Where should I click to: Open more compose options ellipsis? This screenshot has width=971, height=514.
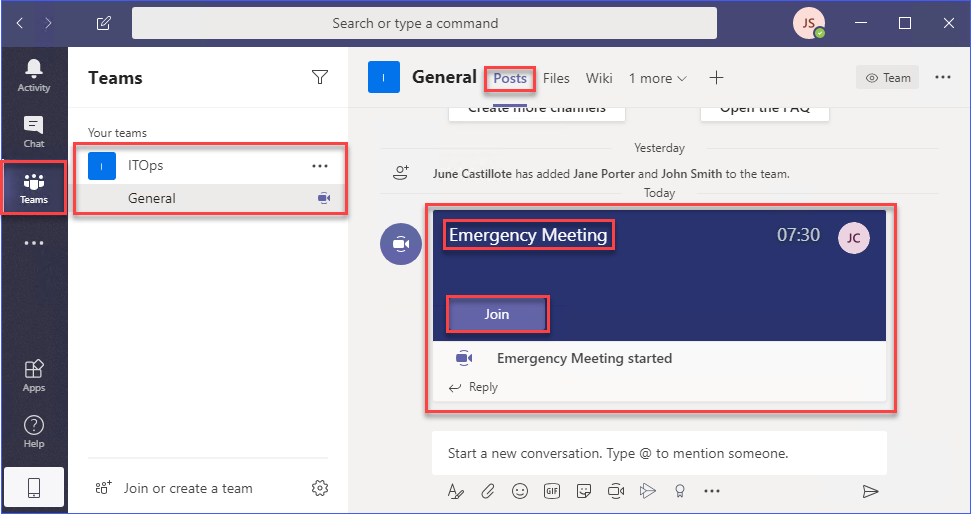point(712,491)
